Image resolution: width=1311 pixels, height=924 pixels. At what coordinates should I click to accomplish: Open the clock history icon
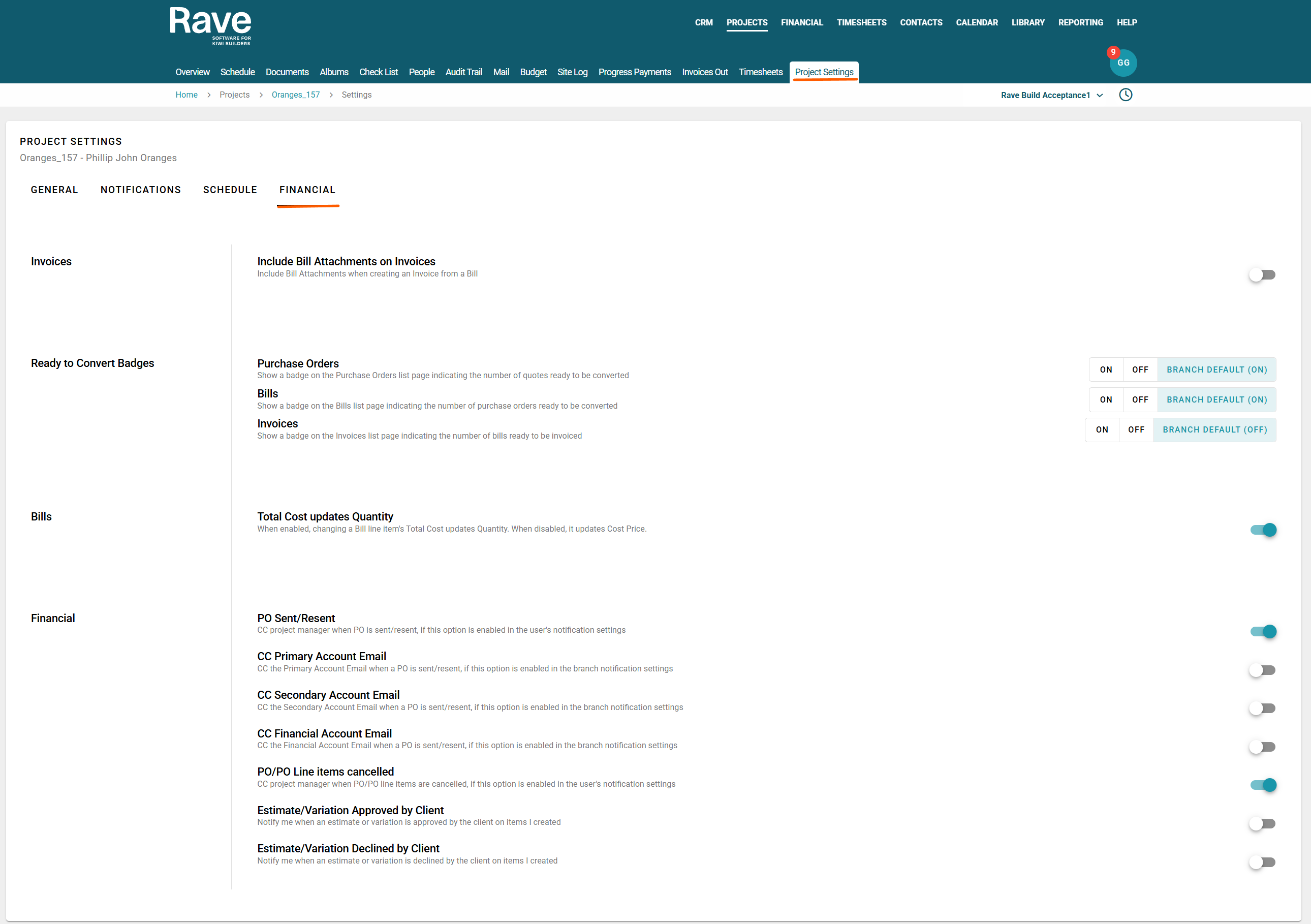point(1126,95)
